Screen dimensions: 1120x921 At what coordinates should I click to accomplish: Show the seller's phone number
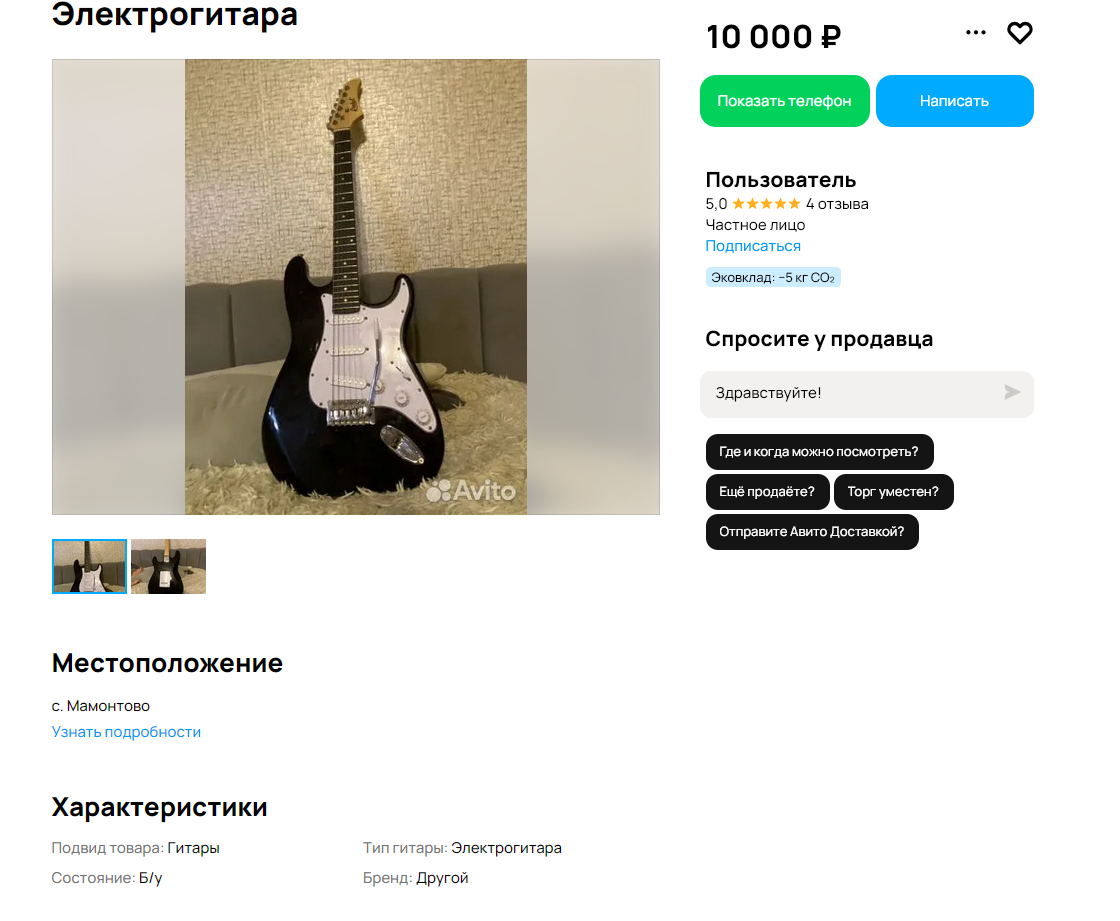coord(784,101)
